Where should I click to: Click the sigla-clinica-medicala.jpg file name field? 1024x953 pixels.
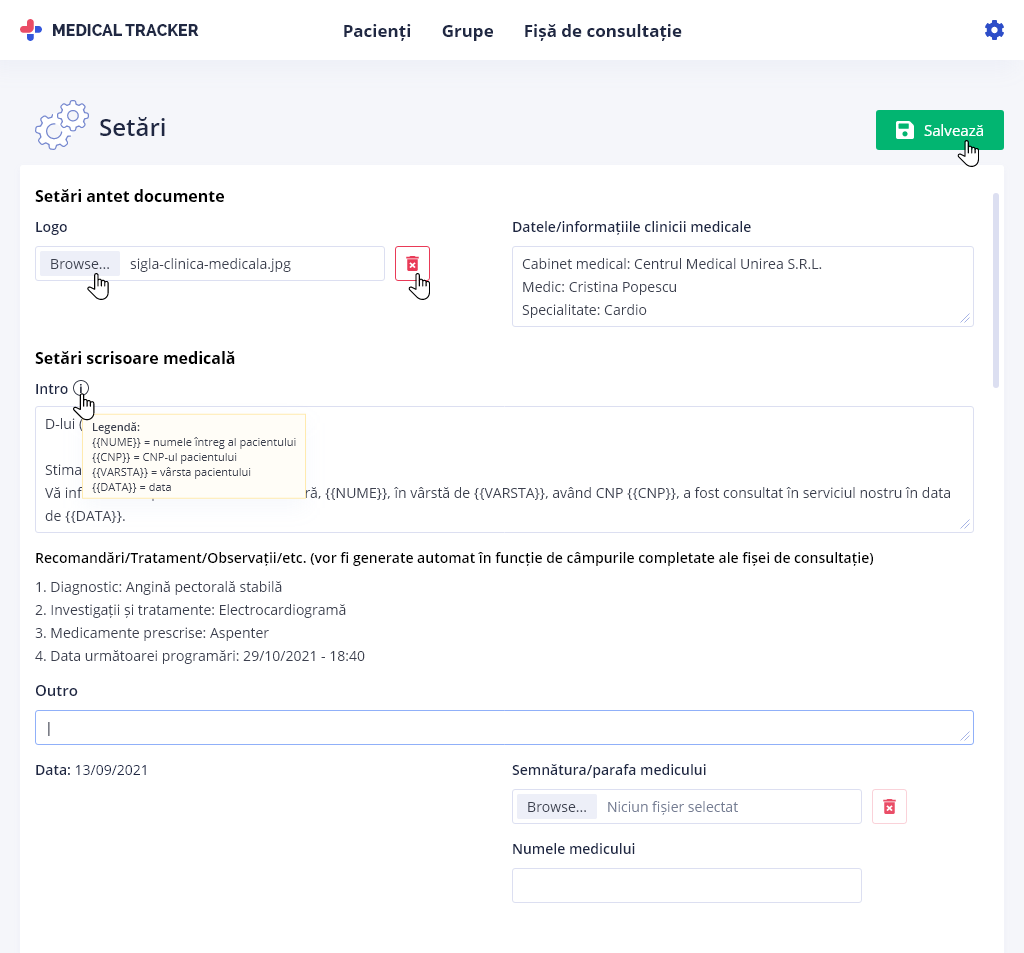tap(252, 264)
